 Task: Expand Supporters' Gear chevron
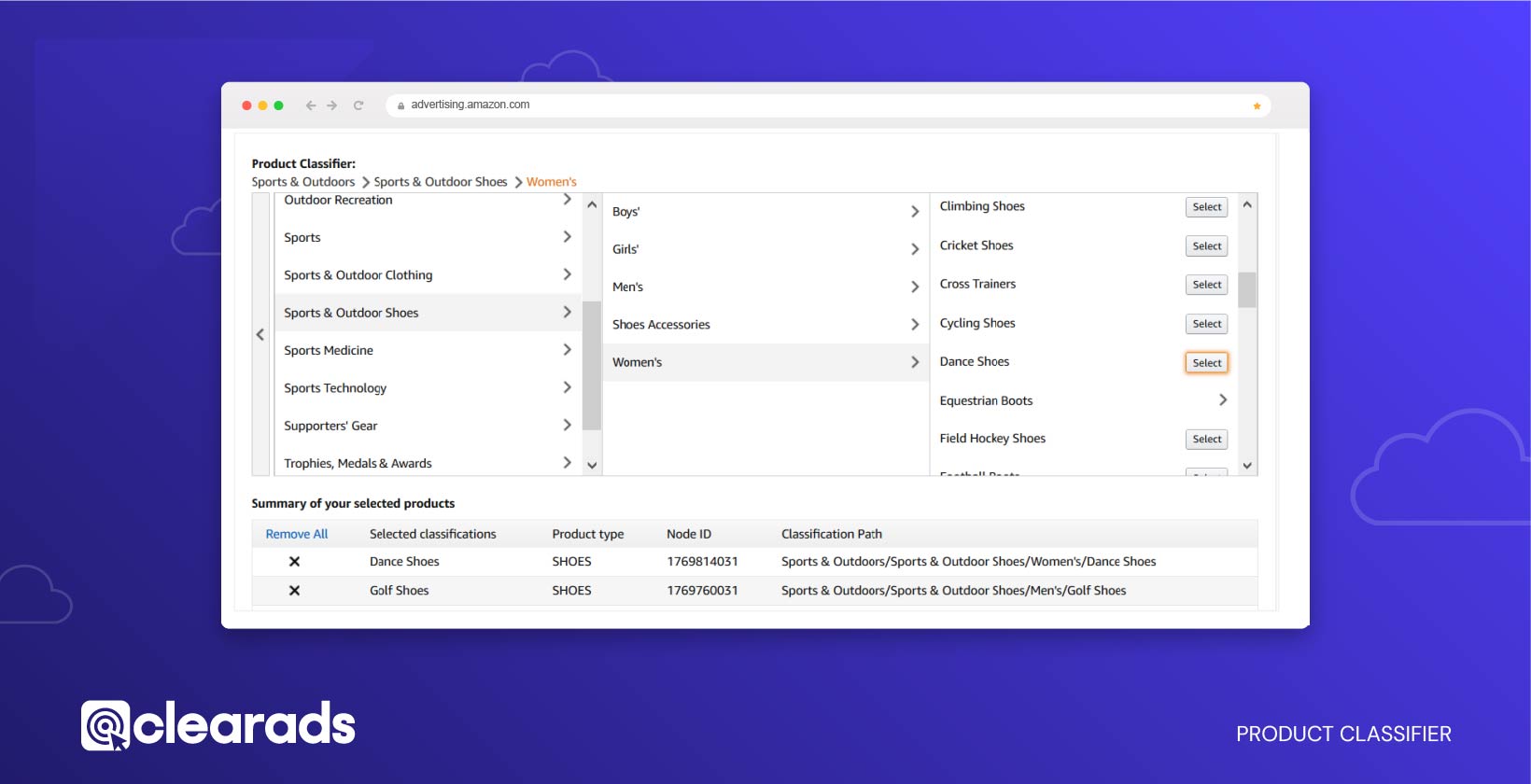[x=567, y=425]
